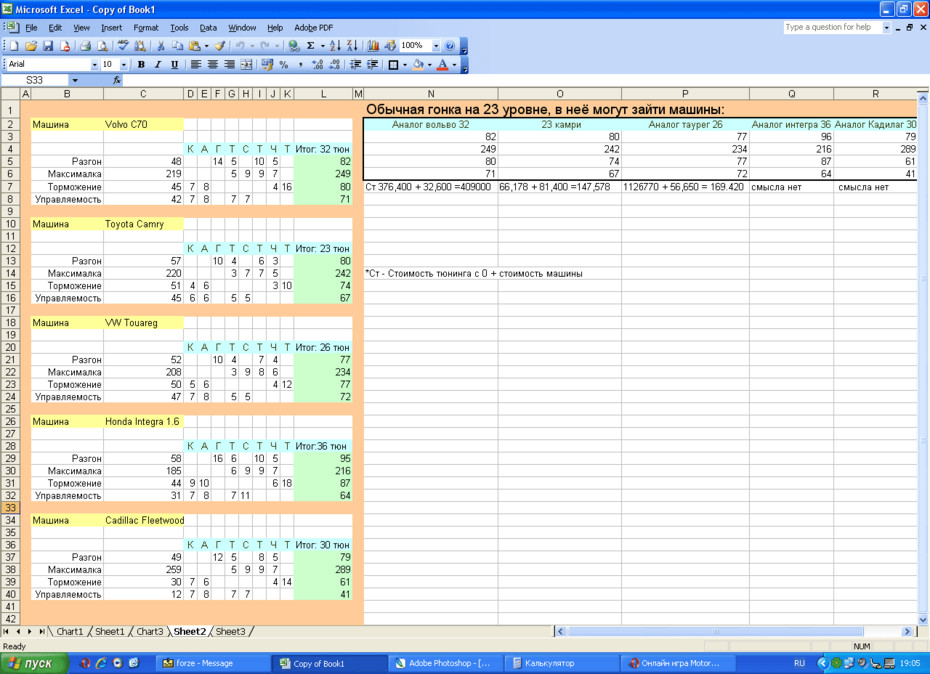Apply Comma style

tap(301, 65)
